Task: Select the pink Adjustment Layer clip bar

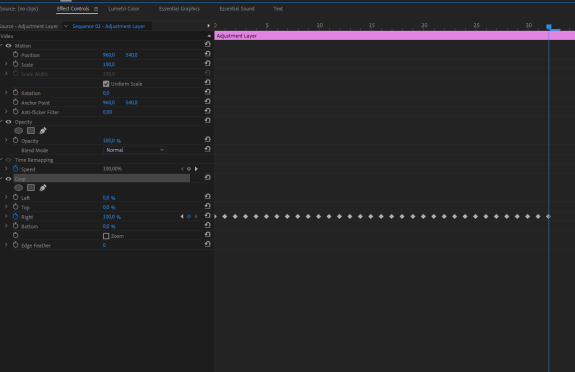Action: (395, 36)
